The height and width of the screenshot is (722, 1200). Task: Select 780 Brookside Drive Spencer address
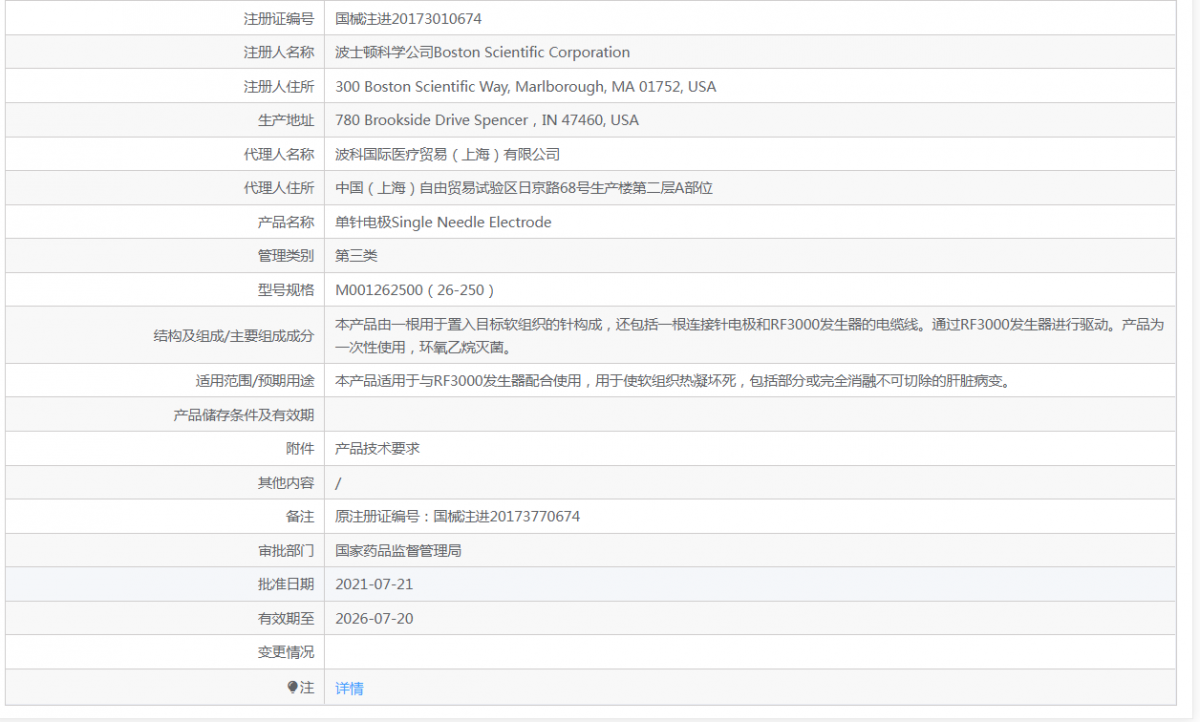click(487, 120)
